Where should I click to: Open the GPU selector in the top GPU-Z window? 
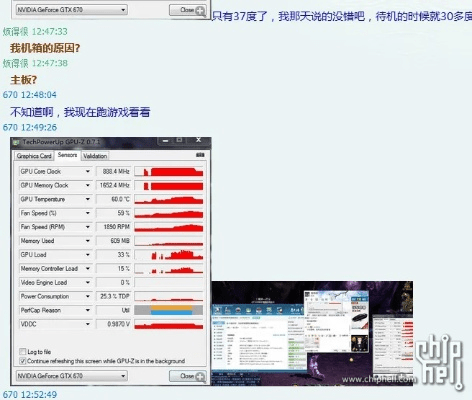click(72, 10)
